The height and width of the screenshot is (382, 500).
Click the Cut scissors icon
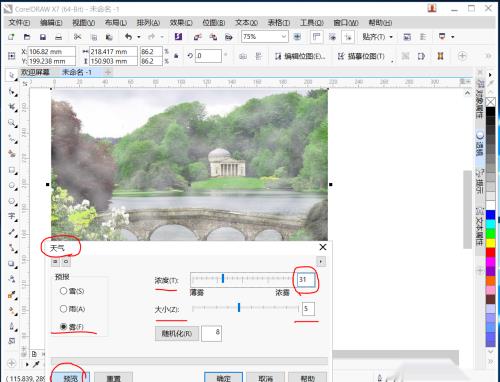[x=77, y=37]
